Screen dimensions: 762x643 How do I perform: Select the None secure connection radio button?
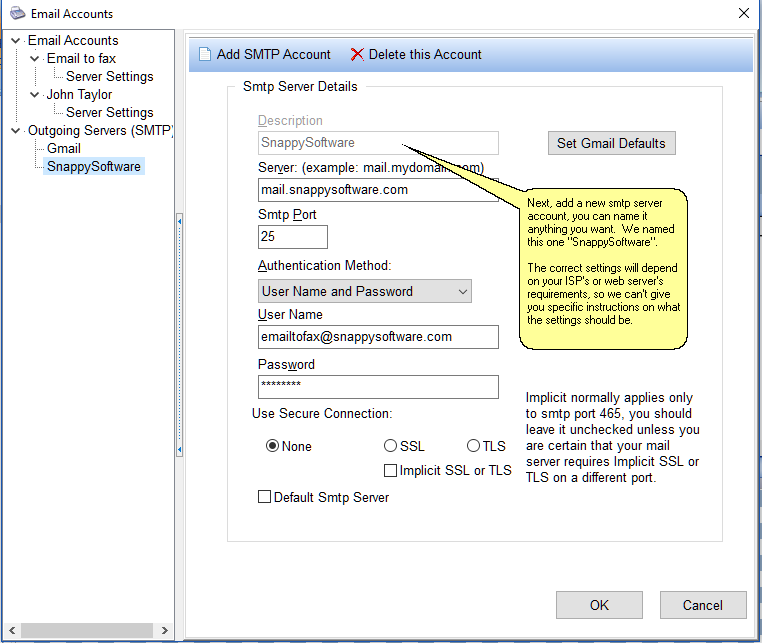(x=272, y=446)
